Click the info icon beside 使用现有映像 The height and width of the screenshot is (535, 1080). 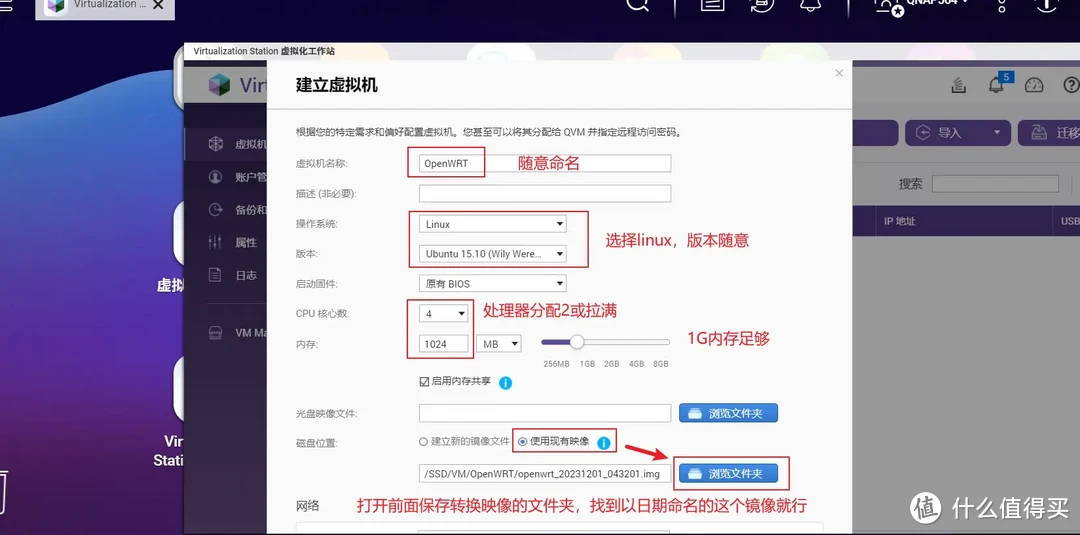603,443
